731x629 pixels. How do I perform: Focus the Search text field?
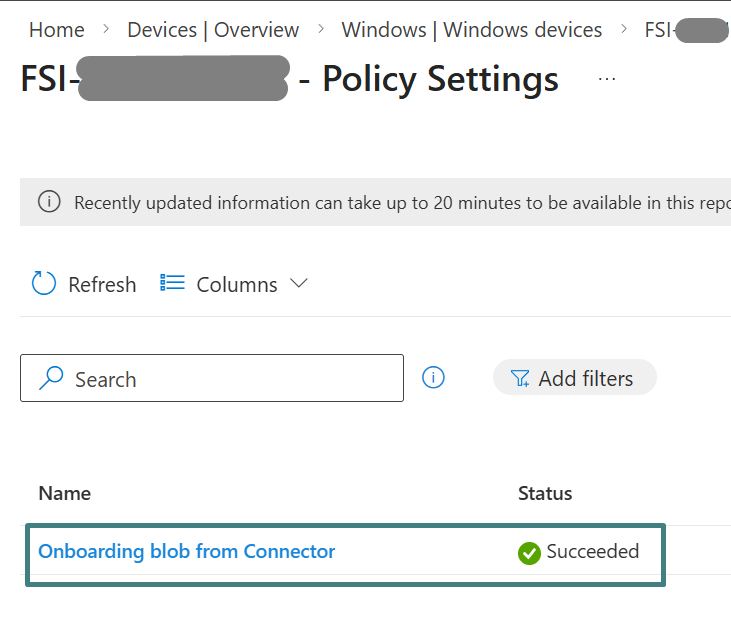230,379
